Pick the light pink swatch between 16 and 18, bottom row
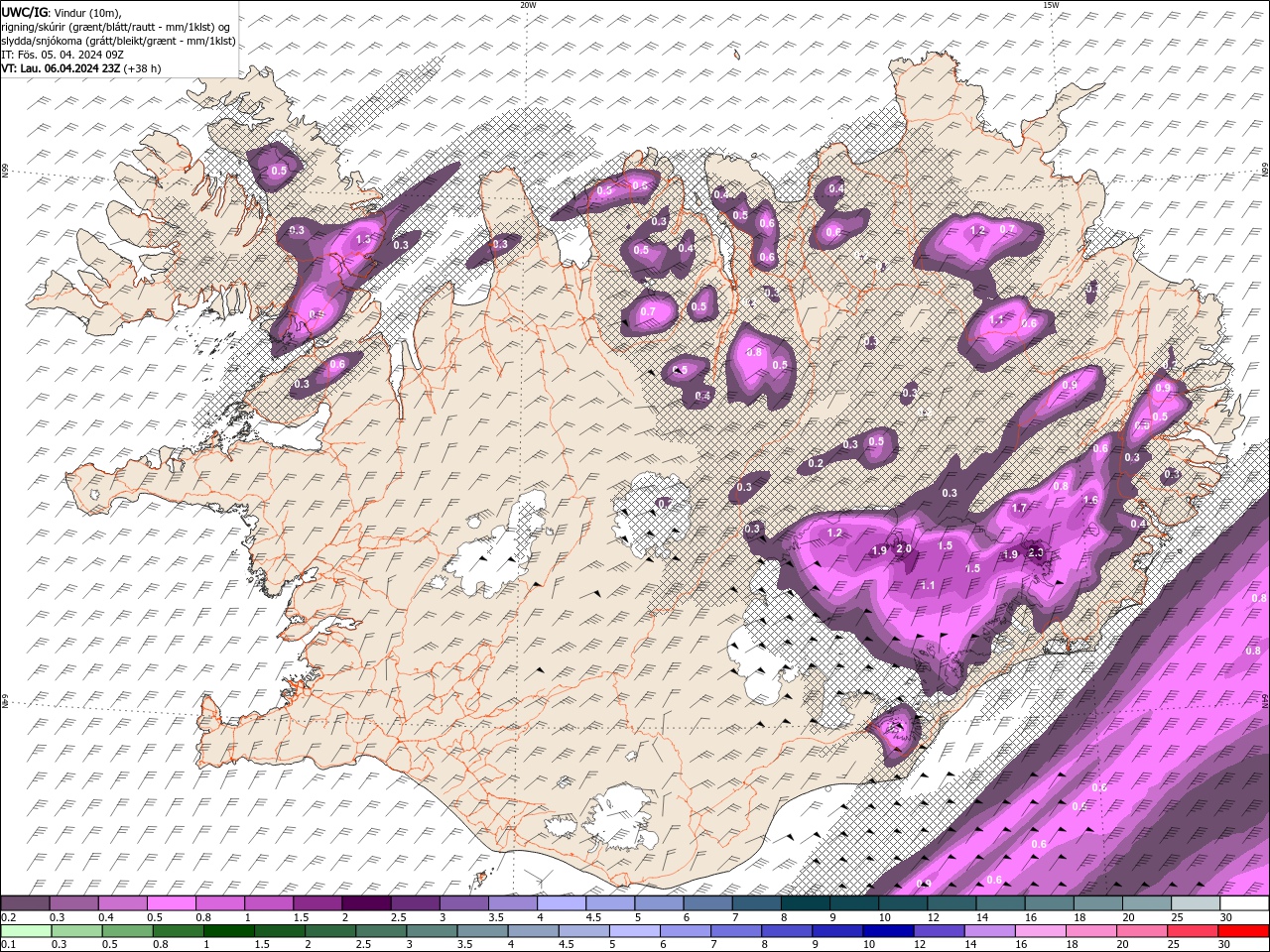The width and height of the screenshot is (1270, 952). tap(1040, 930)
